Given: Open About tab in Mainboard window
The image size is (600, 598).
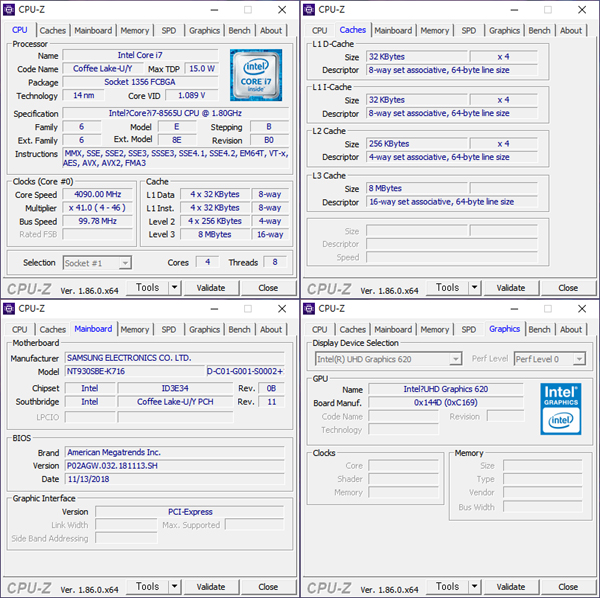Looking at the screenshot, I should click(271, 329).
